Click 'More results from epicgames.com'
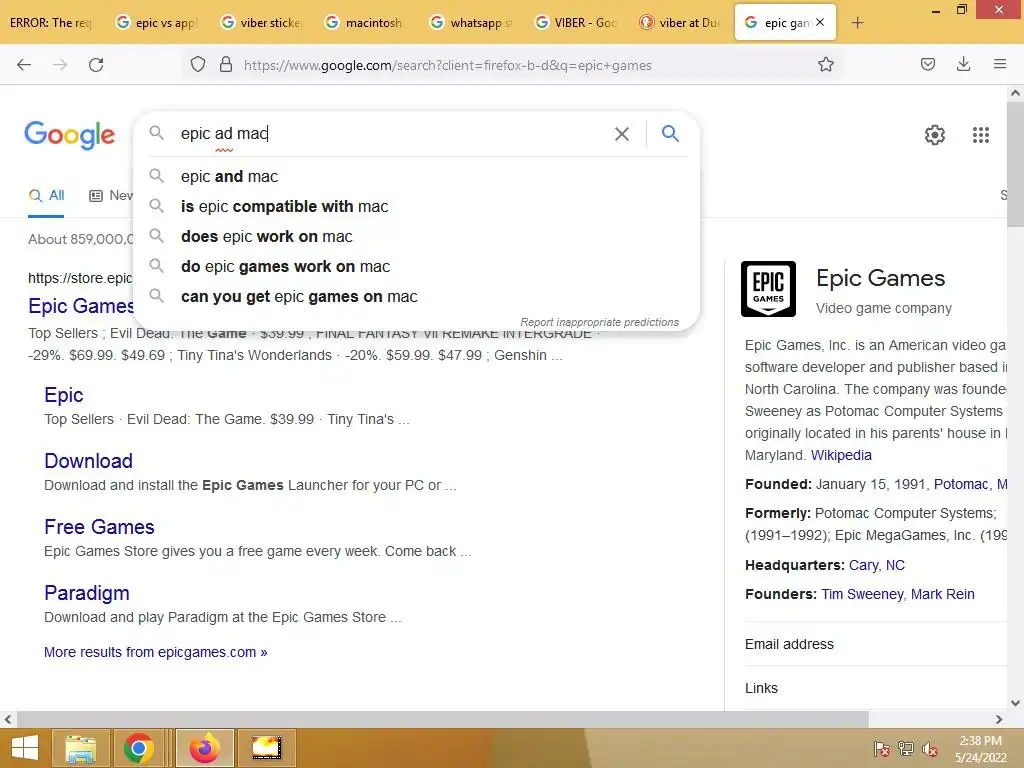The height and width of the screenshot is (768, 1024). tap(155, 652)
